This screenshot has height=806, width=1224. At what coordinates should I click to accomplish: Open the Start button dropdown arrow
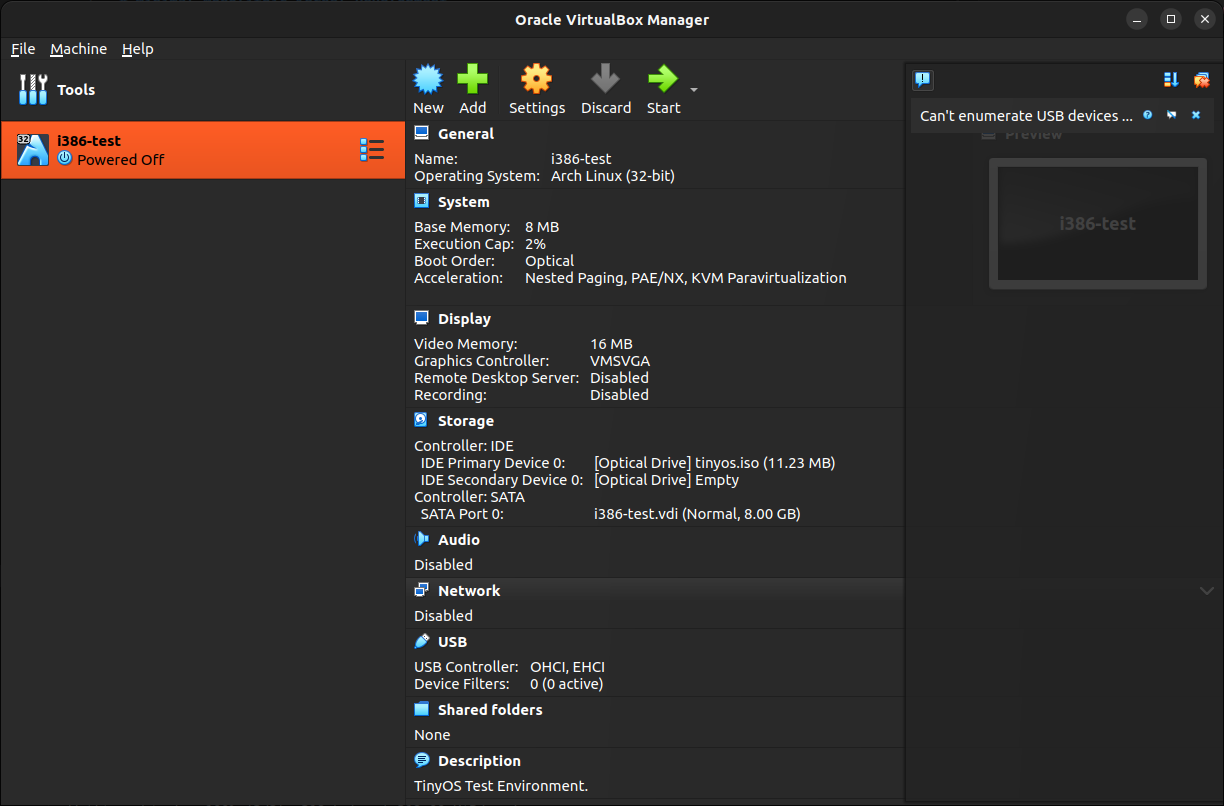click(x=694, y=90)
